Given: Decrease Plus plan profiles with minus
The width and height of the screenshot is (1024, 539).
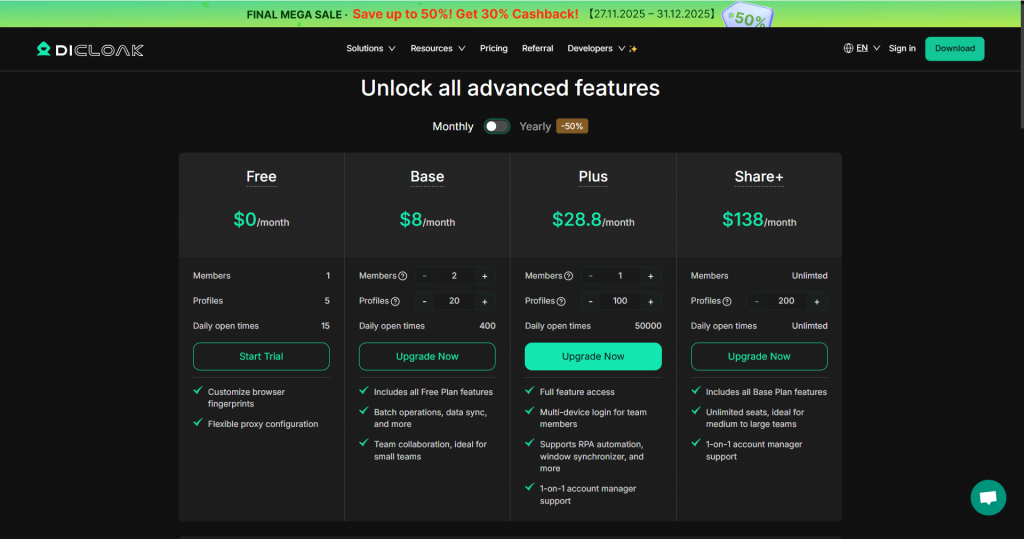Looking at the screenshot, I should point(590,301).
